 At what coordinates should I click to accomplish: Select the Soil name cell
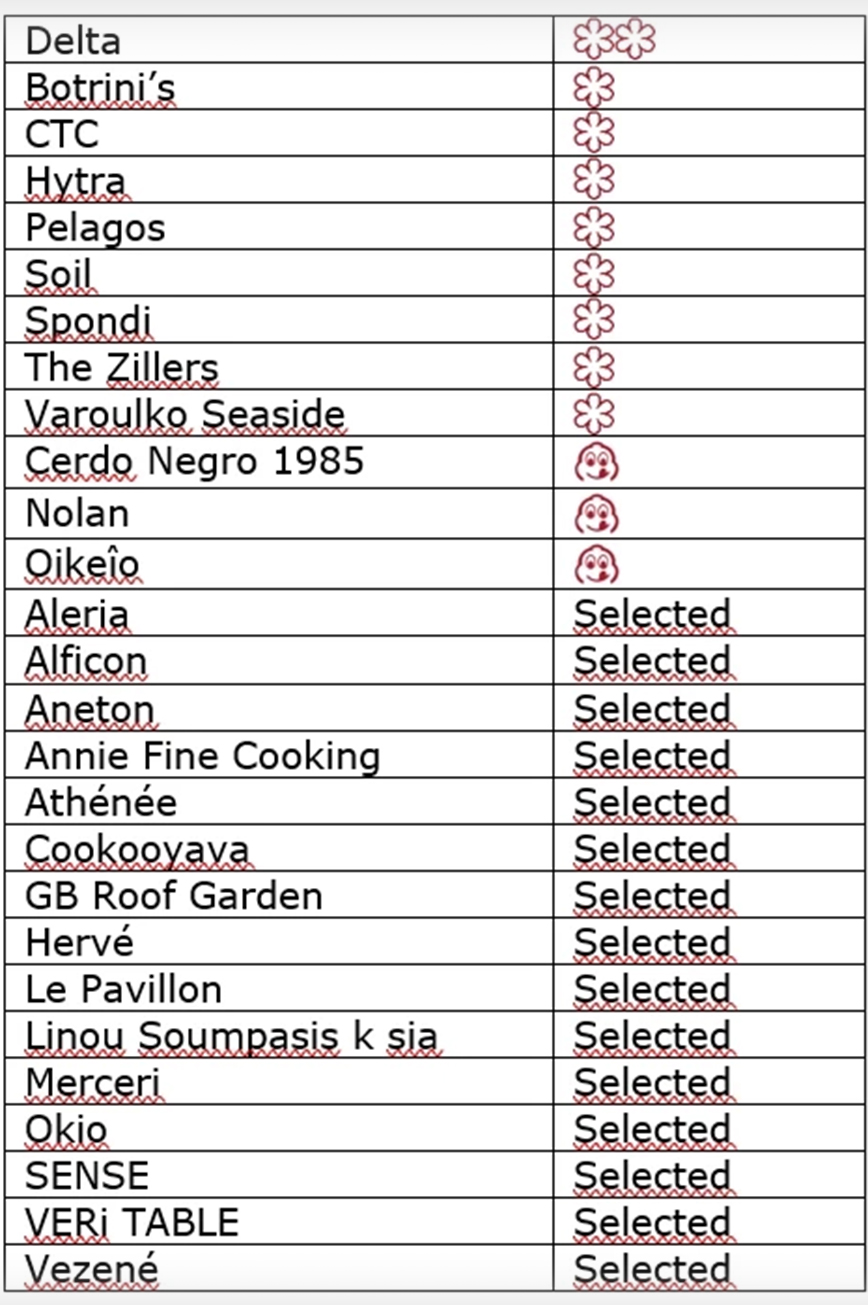click(58, 274)
